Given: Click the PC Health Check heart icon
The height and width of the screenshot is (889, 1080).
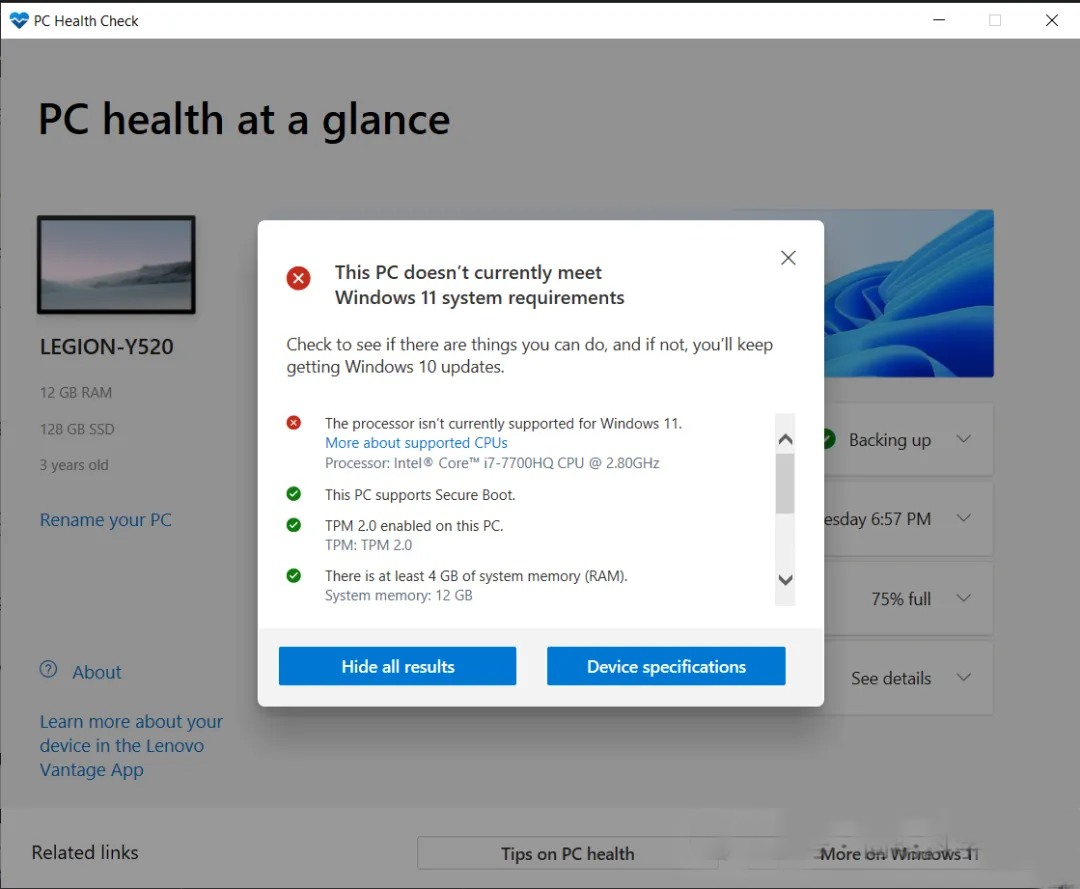Looking at the screenshot, I should pos(19,21).
